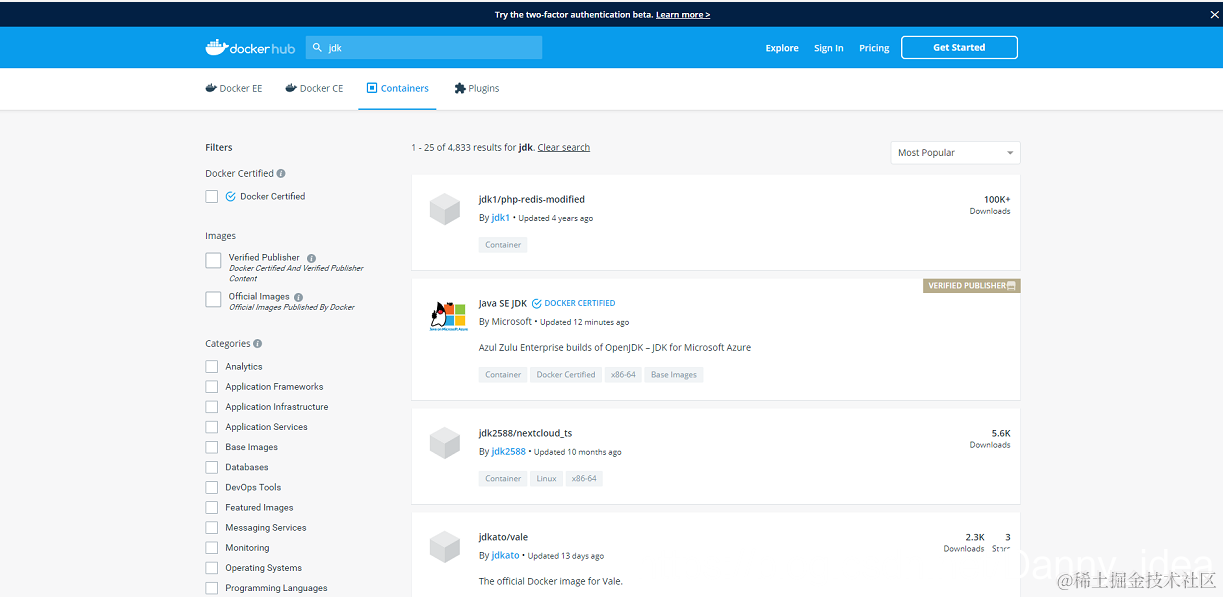
Task: Click the Clear search link
Action: [564, 148]
